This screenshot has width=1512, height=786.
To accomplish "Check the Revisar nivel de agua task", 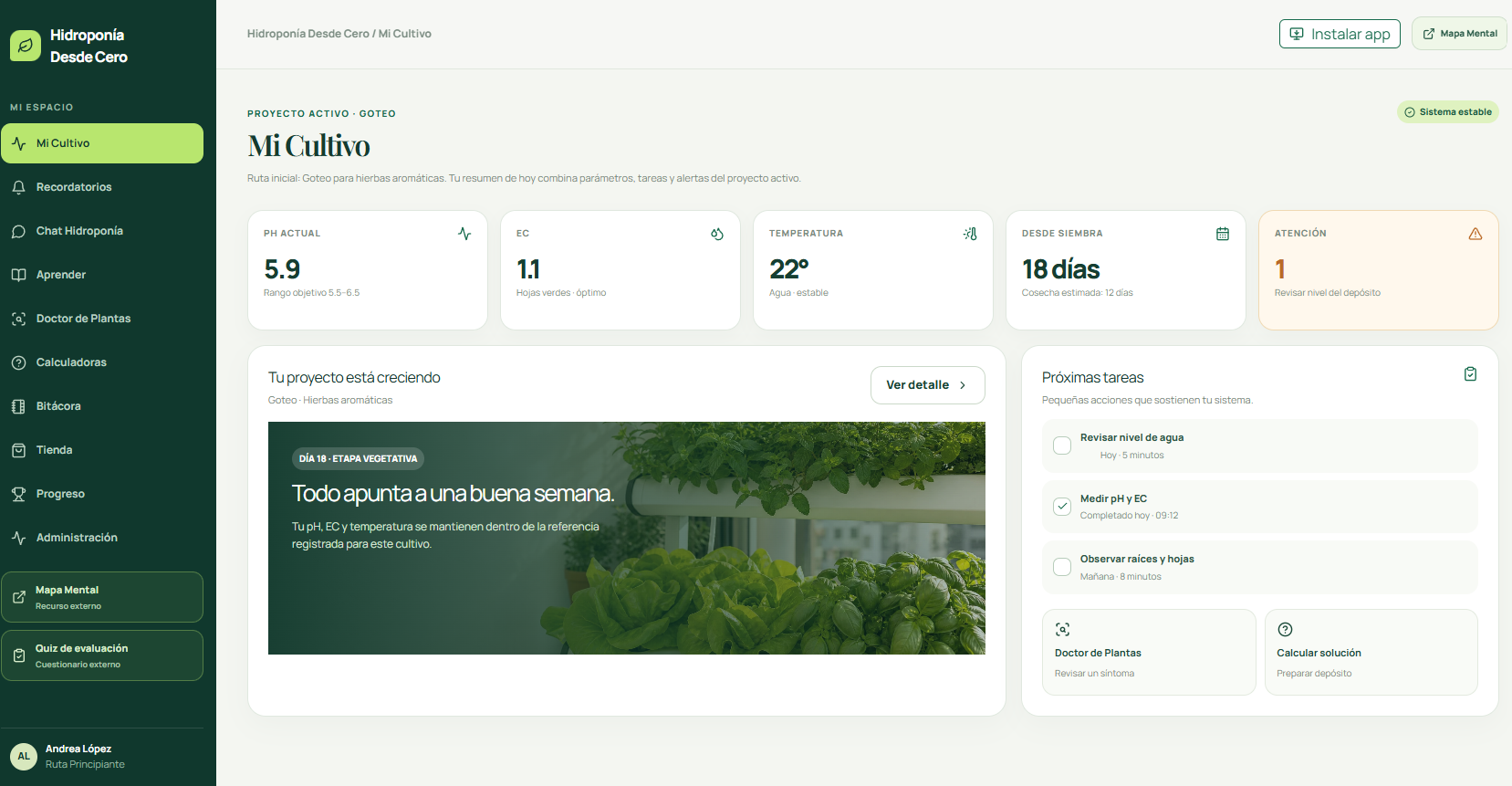I will pyautogui.click(x=1062, y=445).
